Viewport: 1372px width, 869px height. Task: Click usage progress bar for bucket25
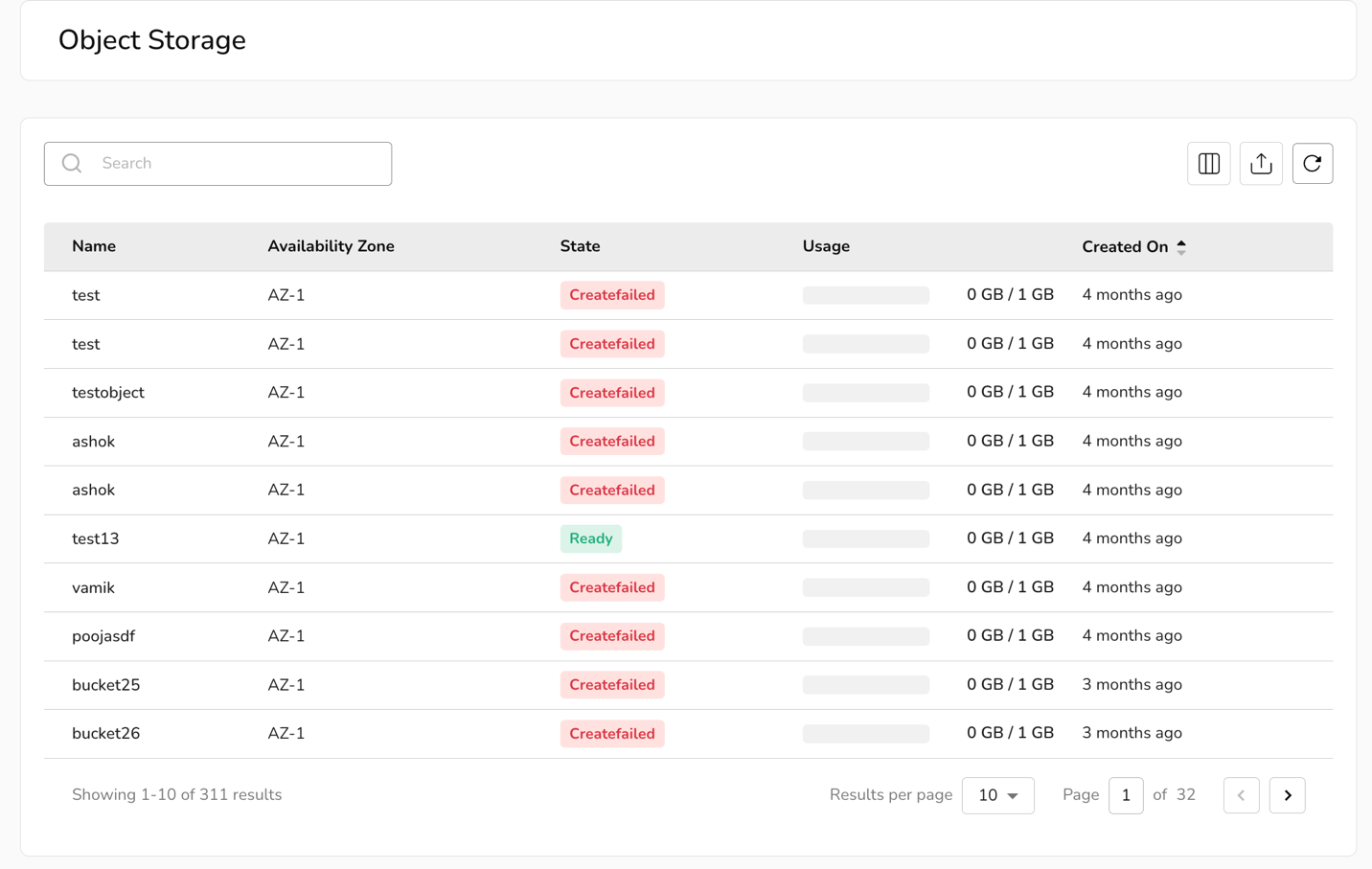(865, 685)
